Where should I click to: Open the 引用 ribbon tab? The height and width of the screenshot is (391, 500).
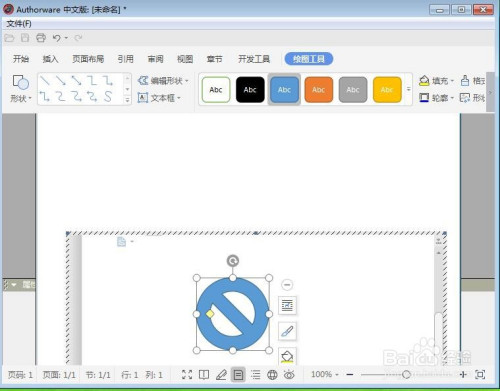point(125,59)
